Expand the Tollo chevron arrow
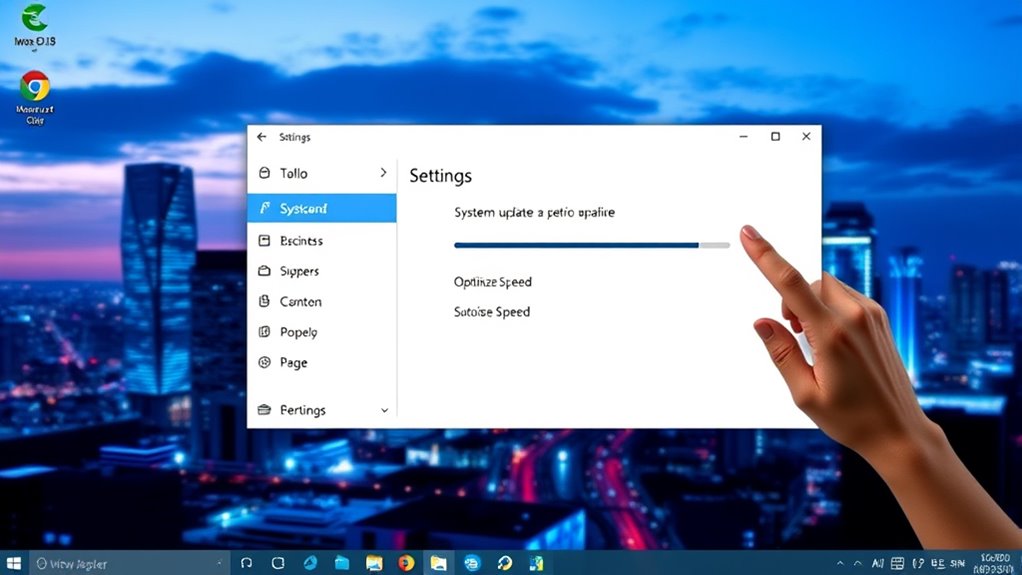The height and width of the screenshot is (575, 1022). click(x=383, y=173)
